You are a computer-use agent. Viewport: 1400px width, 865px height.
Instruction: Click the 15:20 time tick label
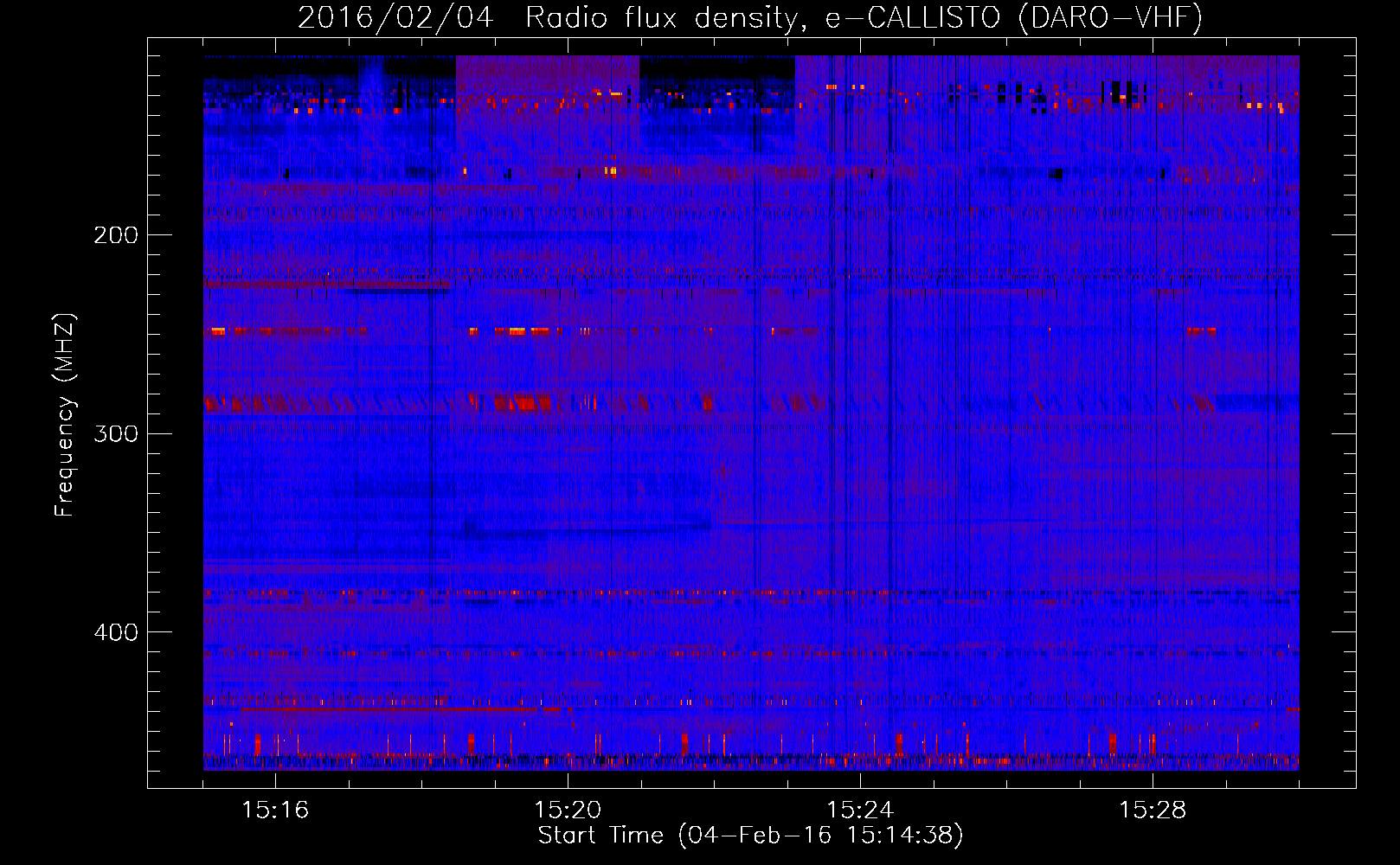pyautogui.click(x=568, y=810)
